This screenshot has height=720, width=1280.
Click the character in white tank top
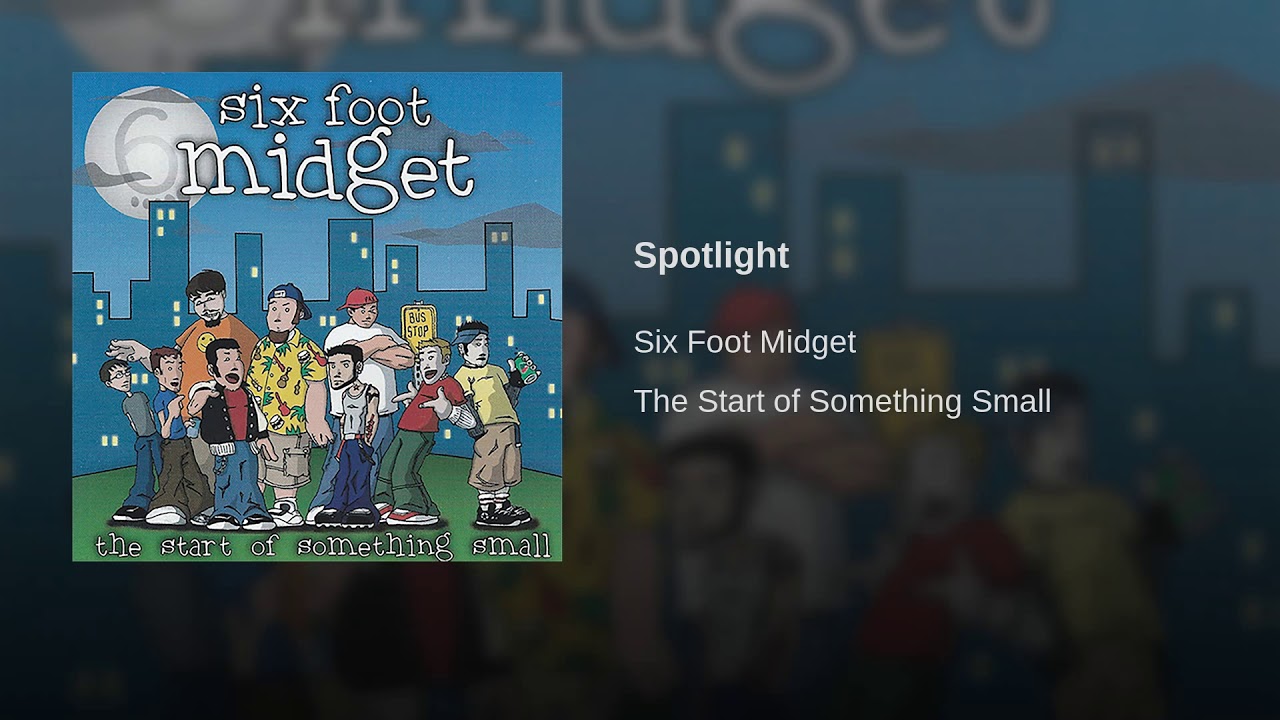350,420
